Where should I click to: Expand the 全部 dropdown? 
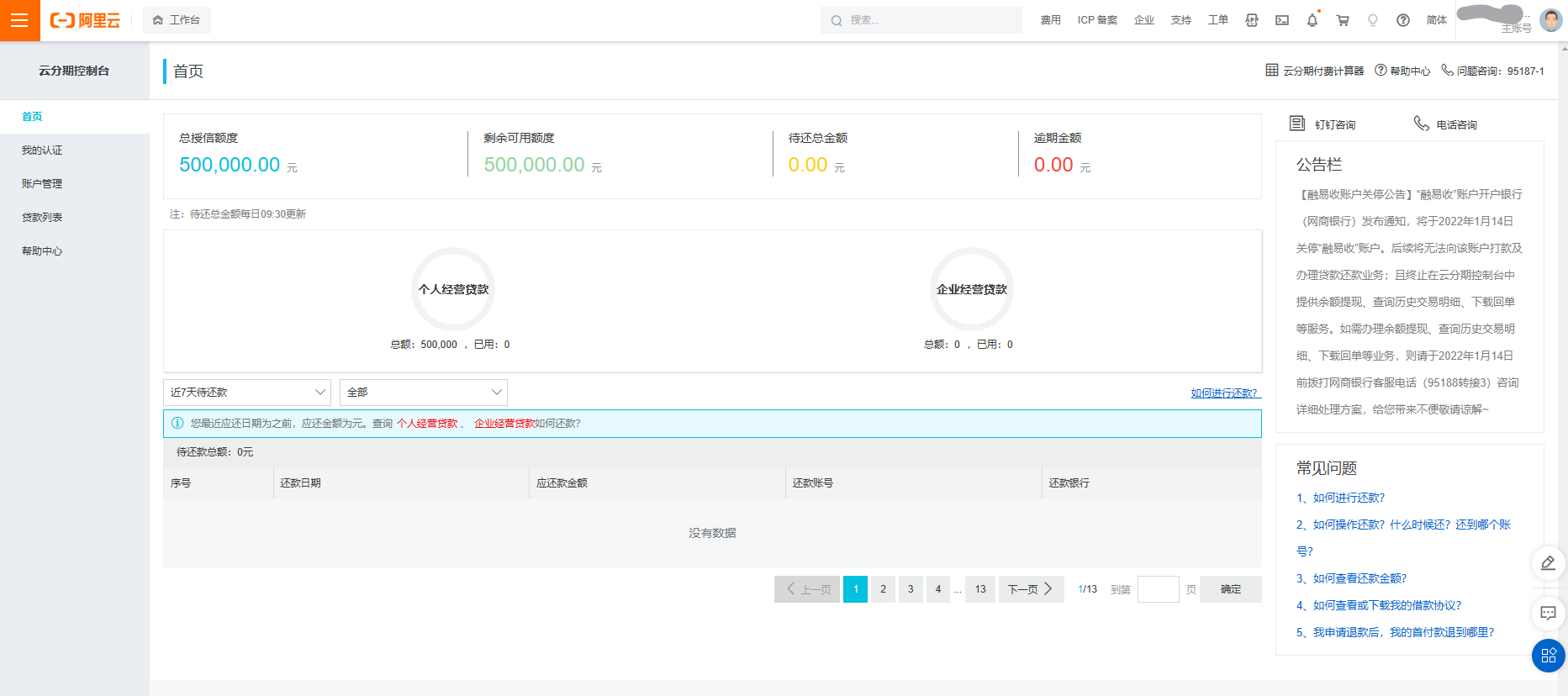coord(424,393)
